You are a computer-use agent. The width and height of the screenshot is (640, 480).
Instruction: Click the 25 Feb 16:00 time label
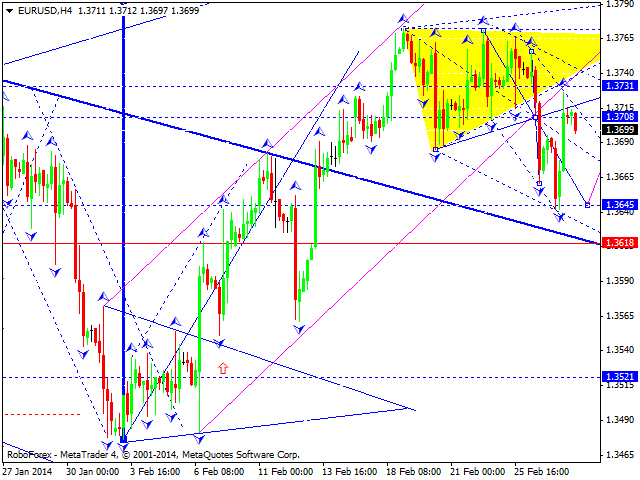click(x=542, y=471)
